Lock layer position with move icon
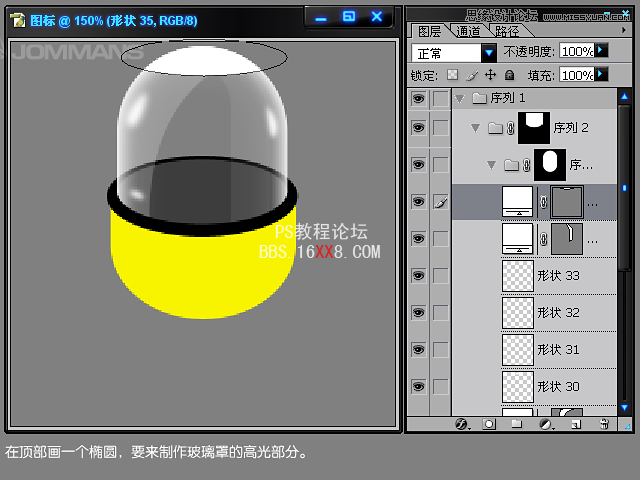The image size is (640, 480). coord(490,75)
